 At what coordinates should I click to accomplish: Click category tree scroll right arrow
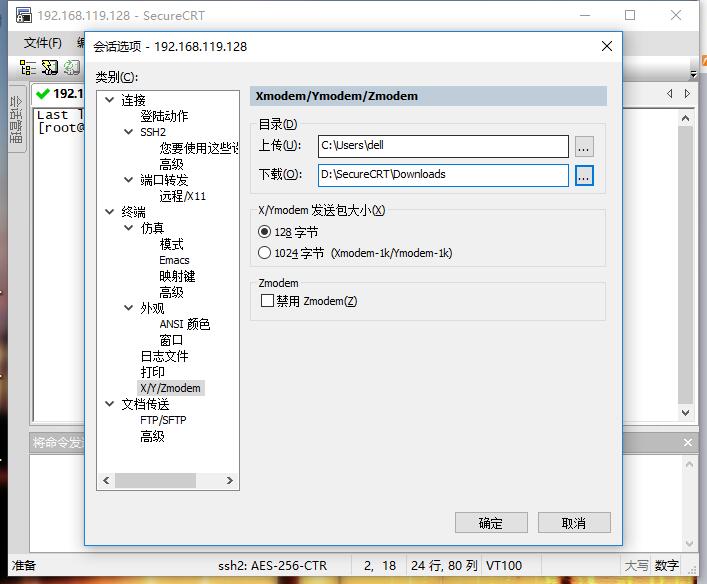pyautogui.click(x=230, y=481)
